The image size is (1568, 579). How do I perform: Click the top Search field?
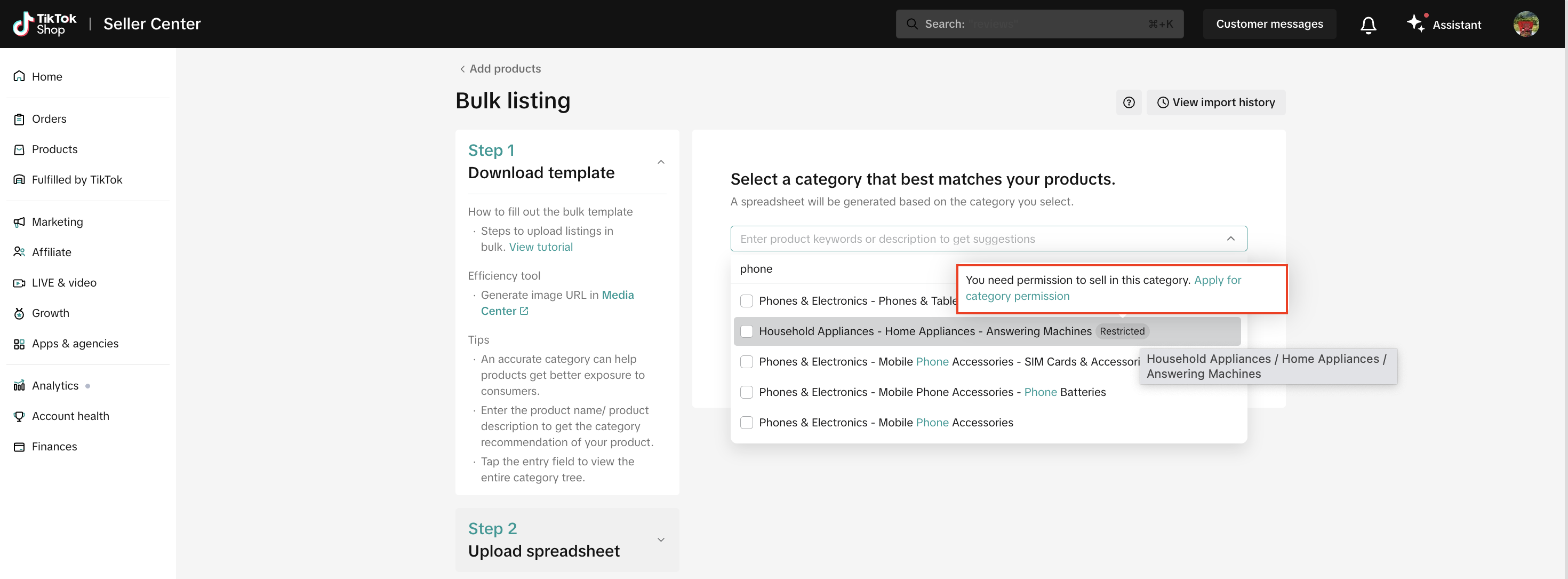pyautogui.click(x=1038, y=23)
